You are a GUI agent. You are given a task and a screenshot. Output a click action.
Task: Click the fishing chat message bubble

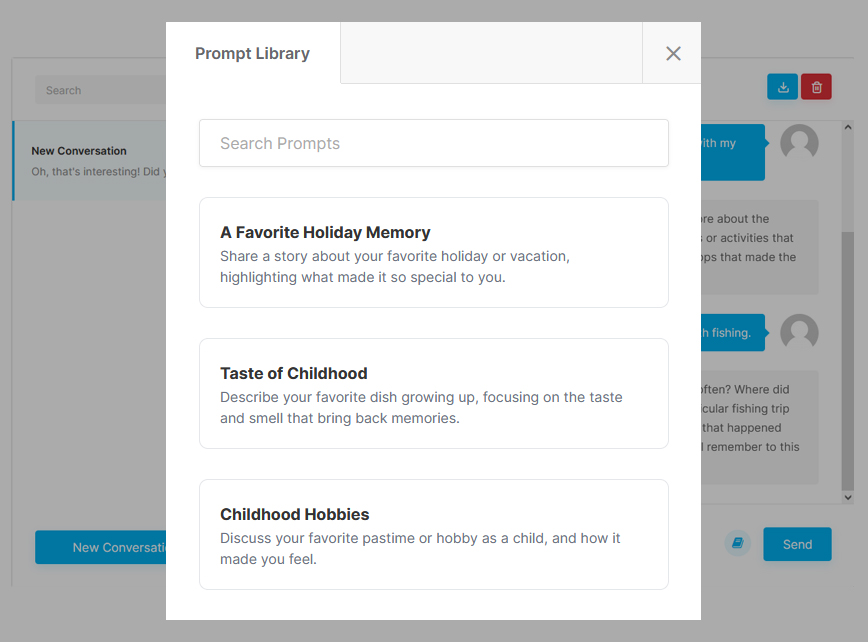click(732, 333)
